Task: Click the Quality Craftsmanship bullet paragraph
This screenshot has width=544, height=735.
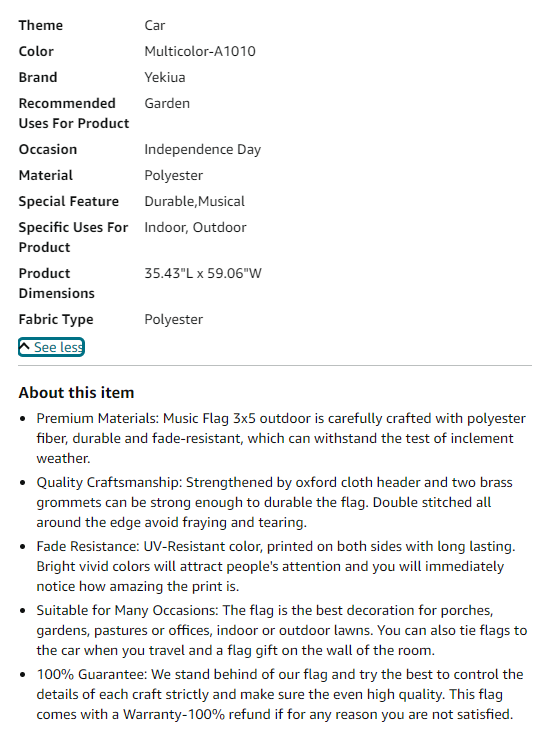Action: tap(275, 502)
